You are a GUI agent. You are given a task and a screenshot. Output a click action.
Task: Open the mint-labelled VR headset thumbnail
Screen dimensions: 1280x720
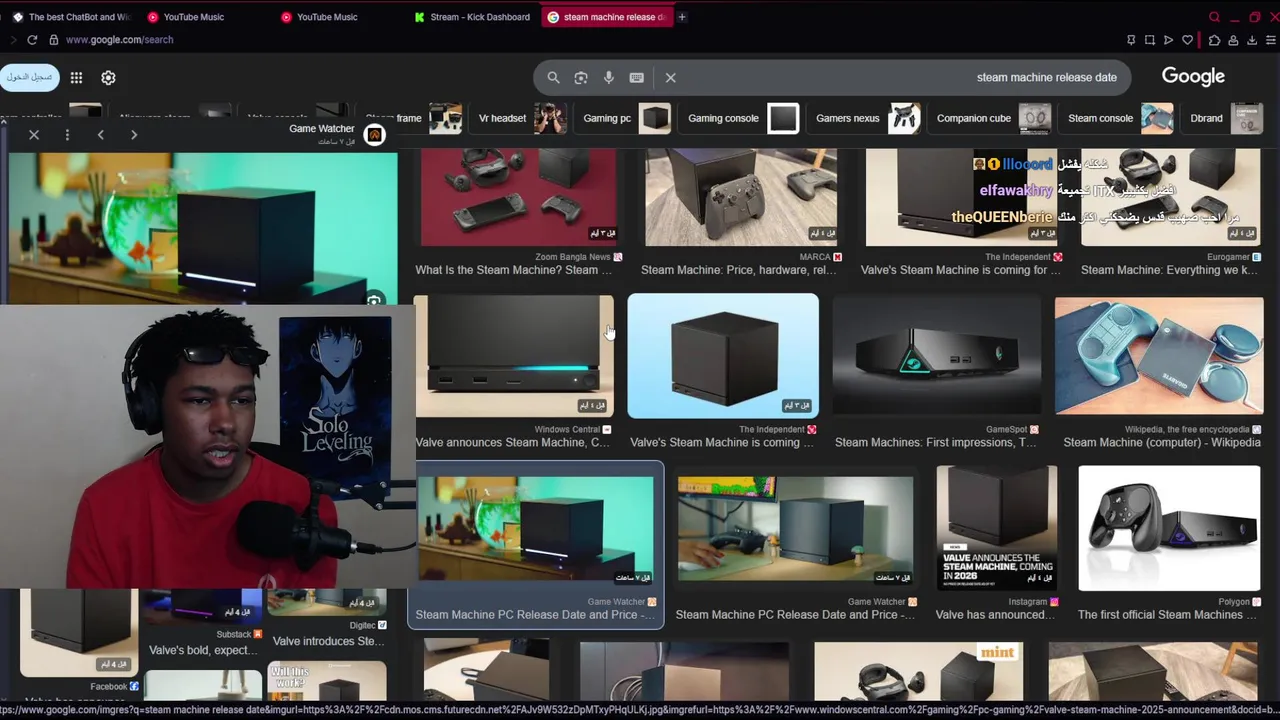tap(918, 671)
